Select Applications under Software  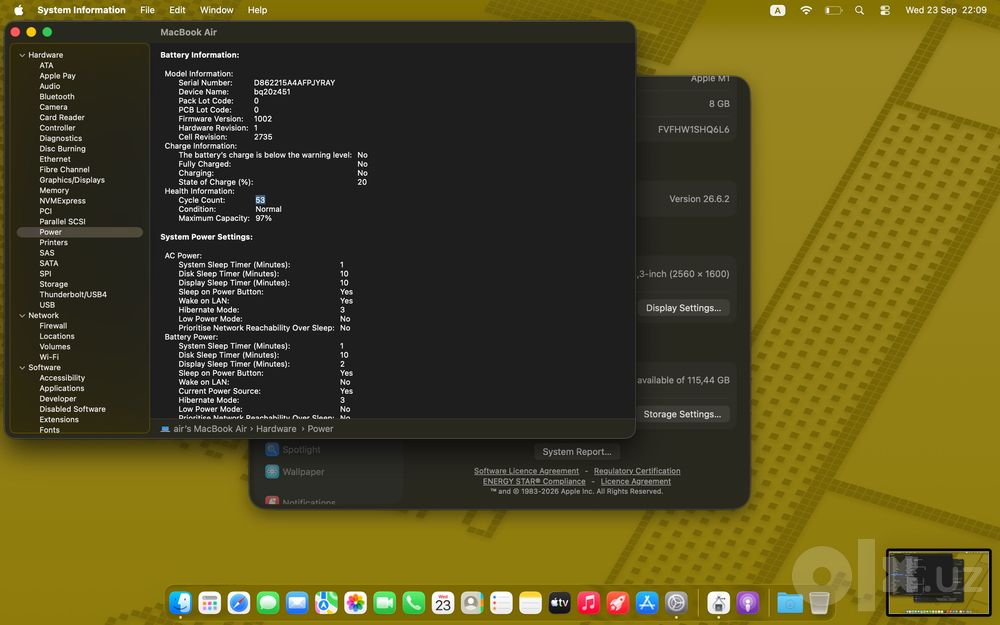[62, 388]
